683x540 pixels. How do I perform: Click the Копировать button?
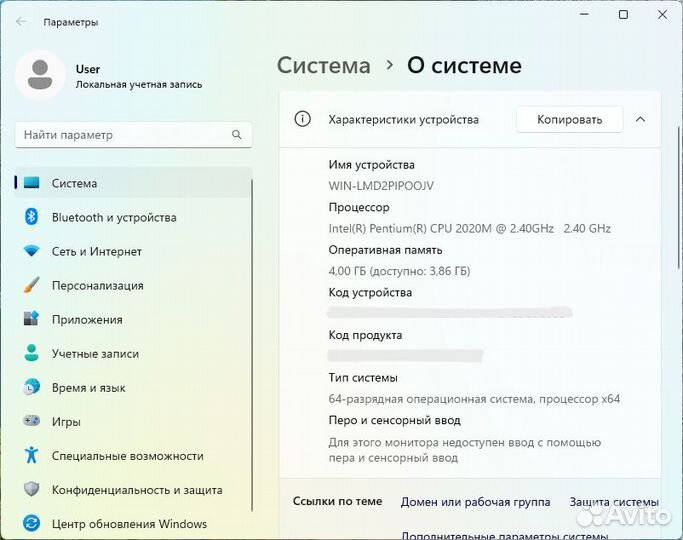coord(569,119)
